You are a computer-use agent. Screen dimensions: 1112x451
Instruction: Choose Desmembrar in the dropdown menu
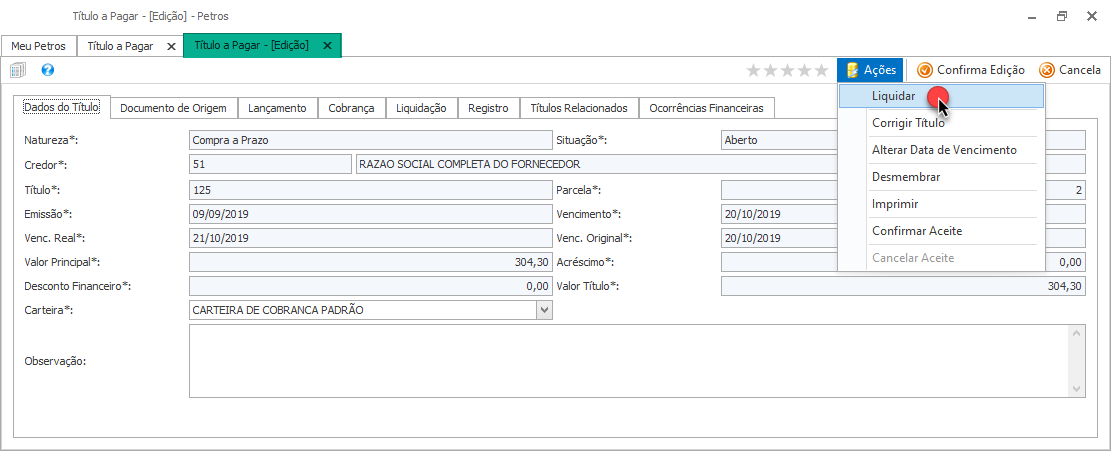[x=940, y=177]
